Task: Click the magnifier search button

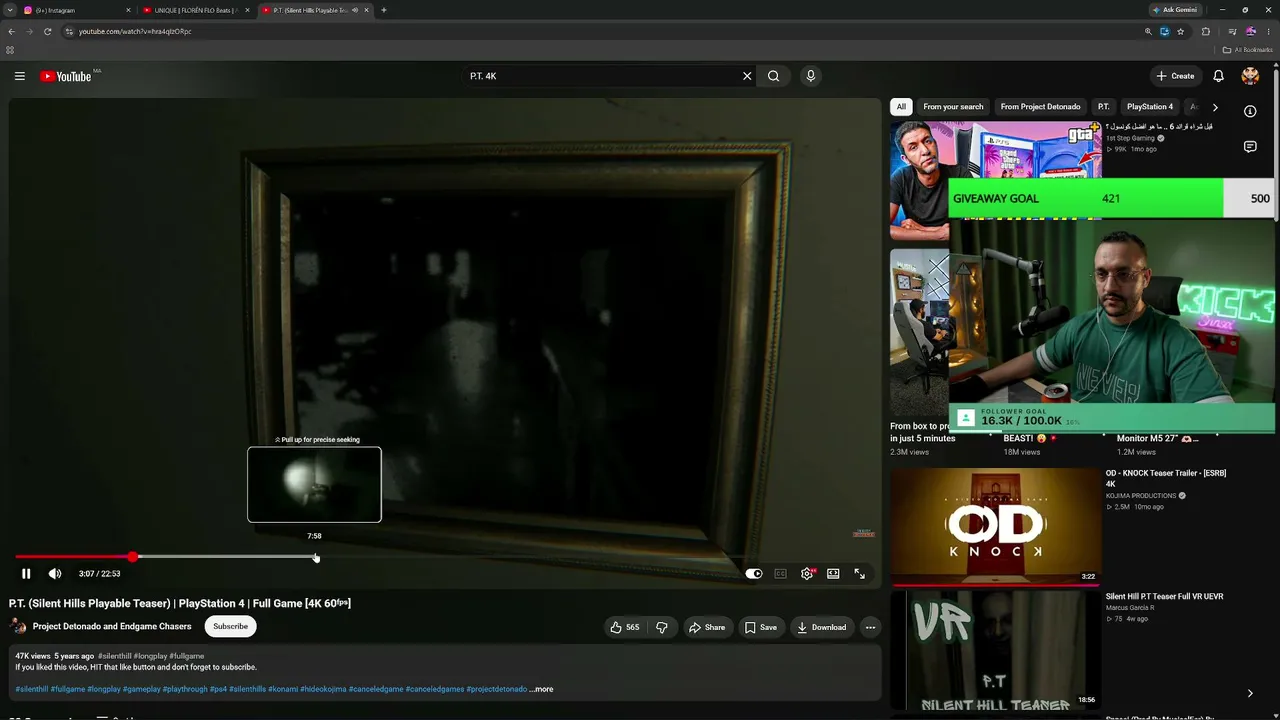Action: click(x=774, y=76)
